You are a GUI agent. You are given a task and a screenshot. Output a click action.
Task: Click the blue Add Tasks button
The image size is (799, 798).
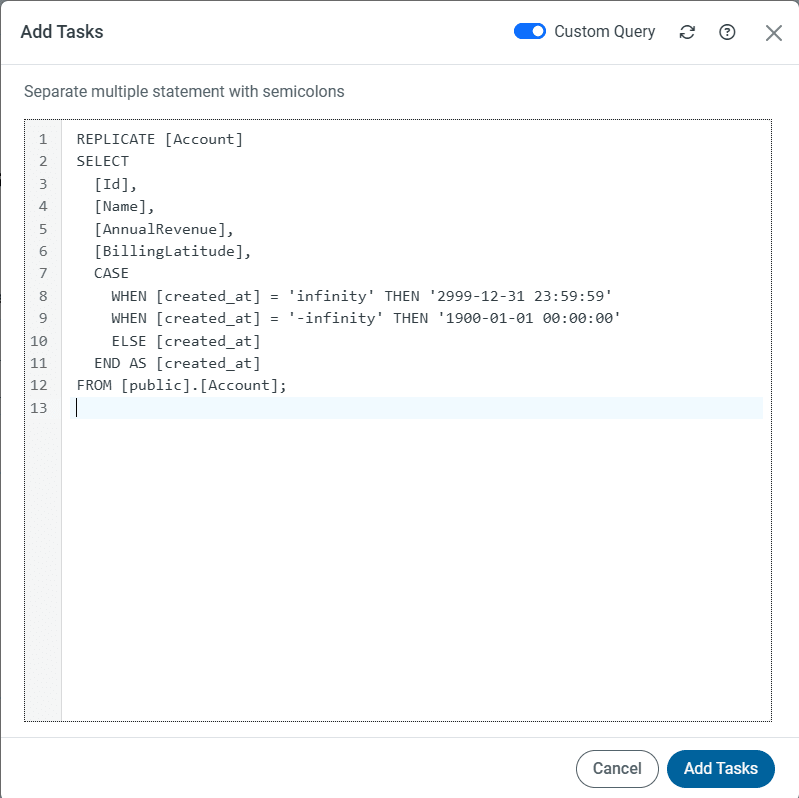tap(720, 768)
